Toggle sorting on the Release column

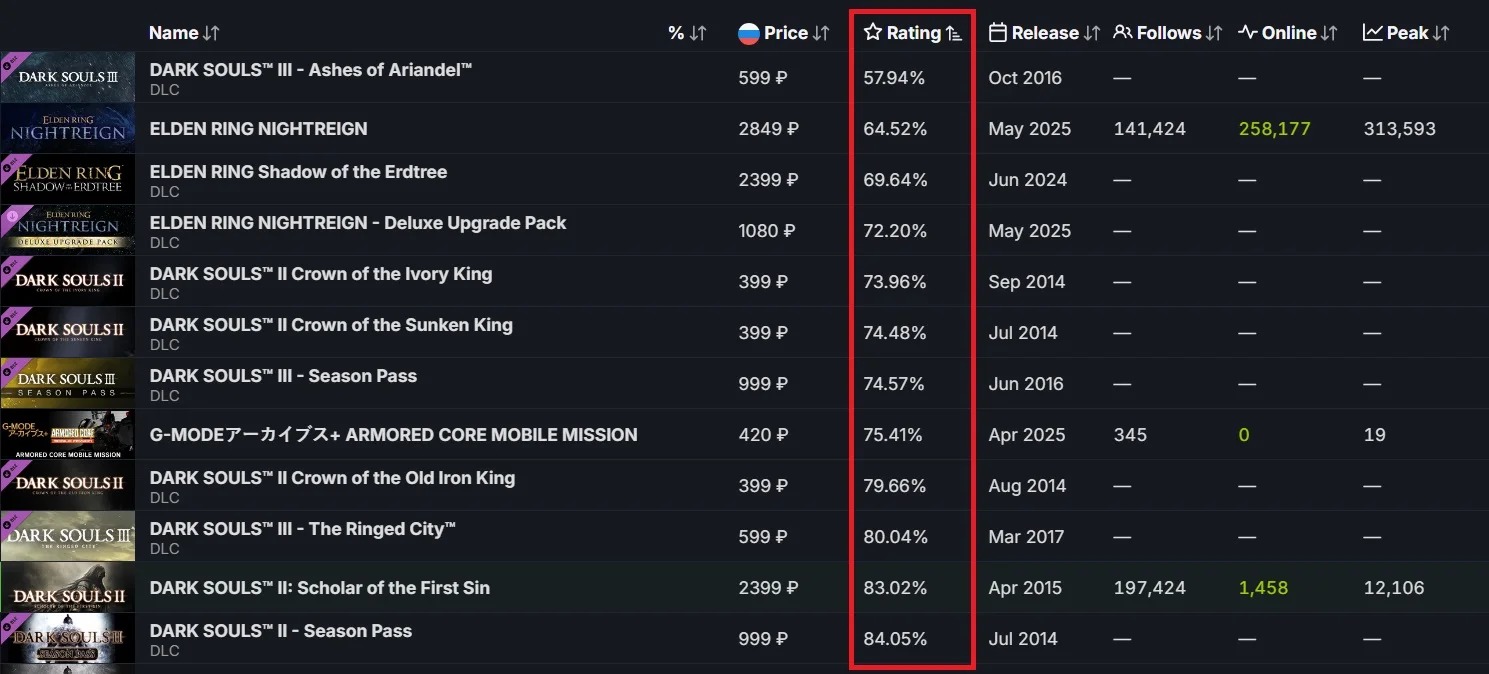tap(1089, 32)
